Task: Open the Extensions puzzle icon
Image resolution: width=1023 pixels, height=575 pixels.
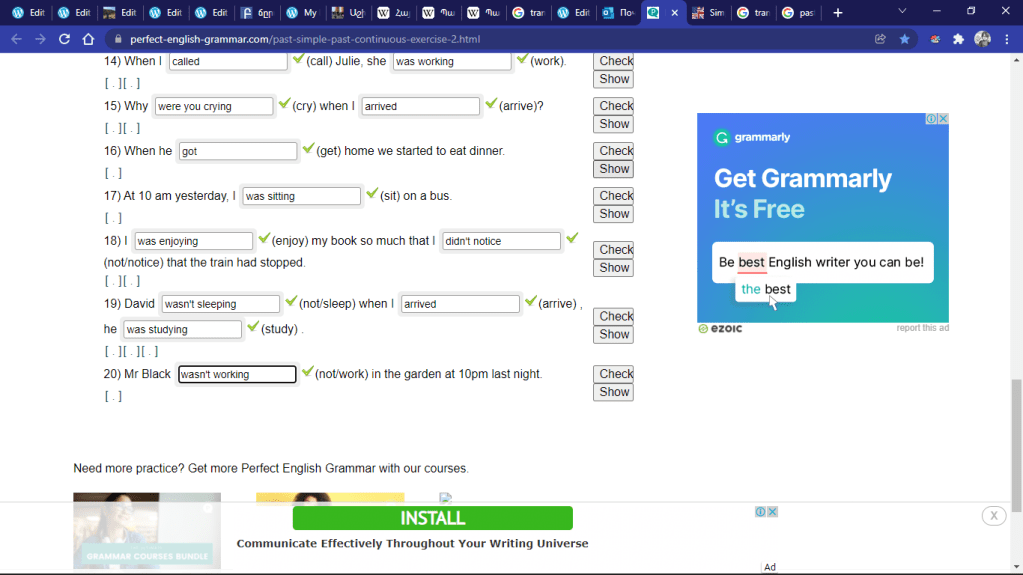Action: click(x=958, y=39)
